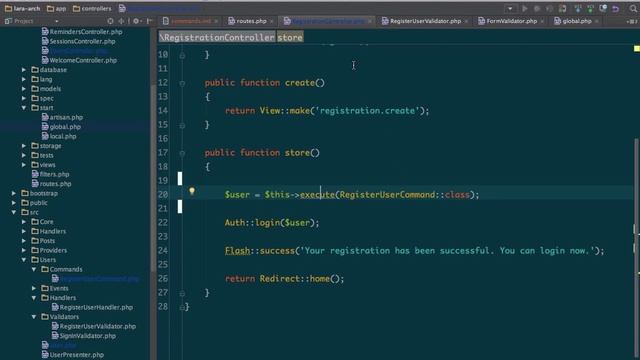Collapse the src folder
This screenshot has width=640, height=360.
(14, 212)
